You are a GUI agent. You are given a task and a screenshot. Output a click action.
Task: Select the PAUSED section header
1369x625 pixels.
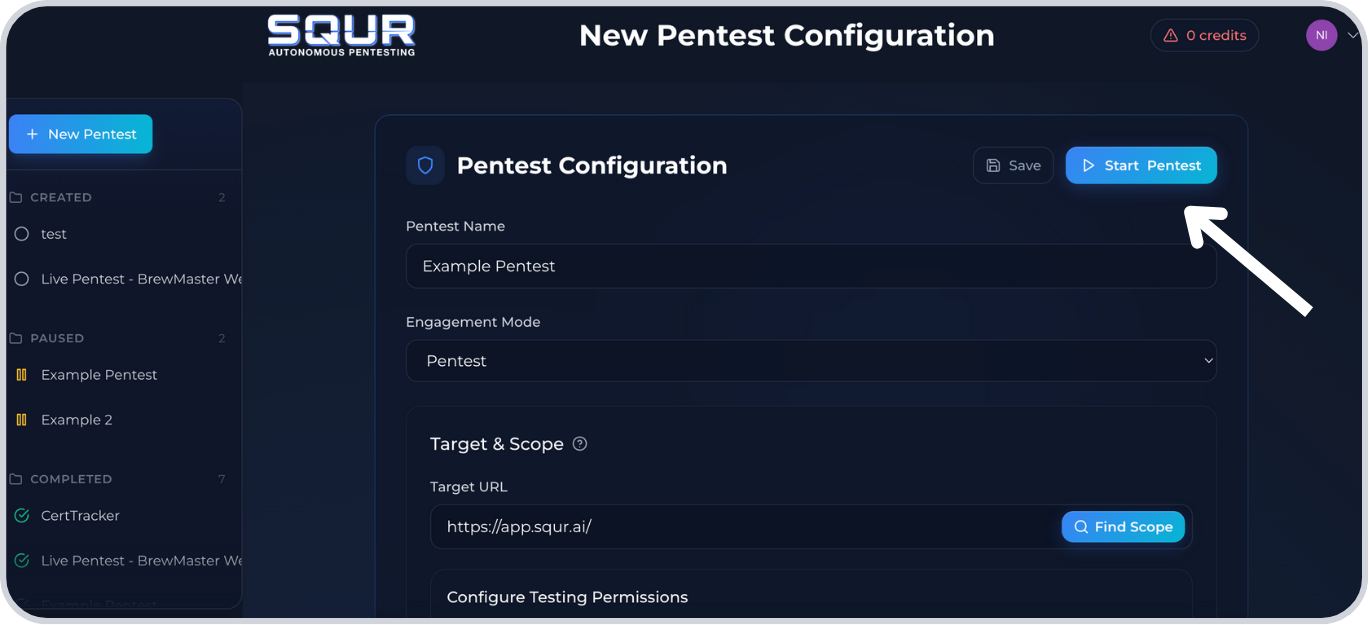(58, 338)
